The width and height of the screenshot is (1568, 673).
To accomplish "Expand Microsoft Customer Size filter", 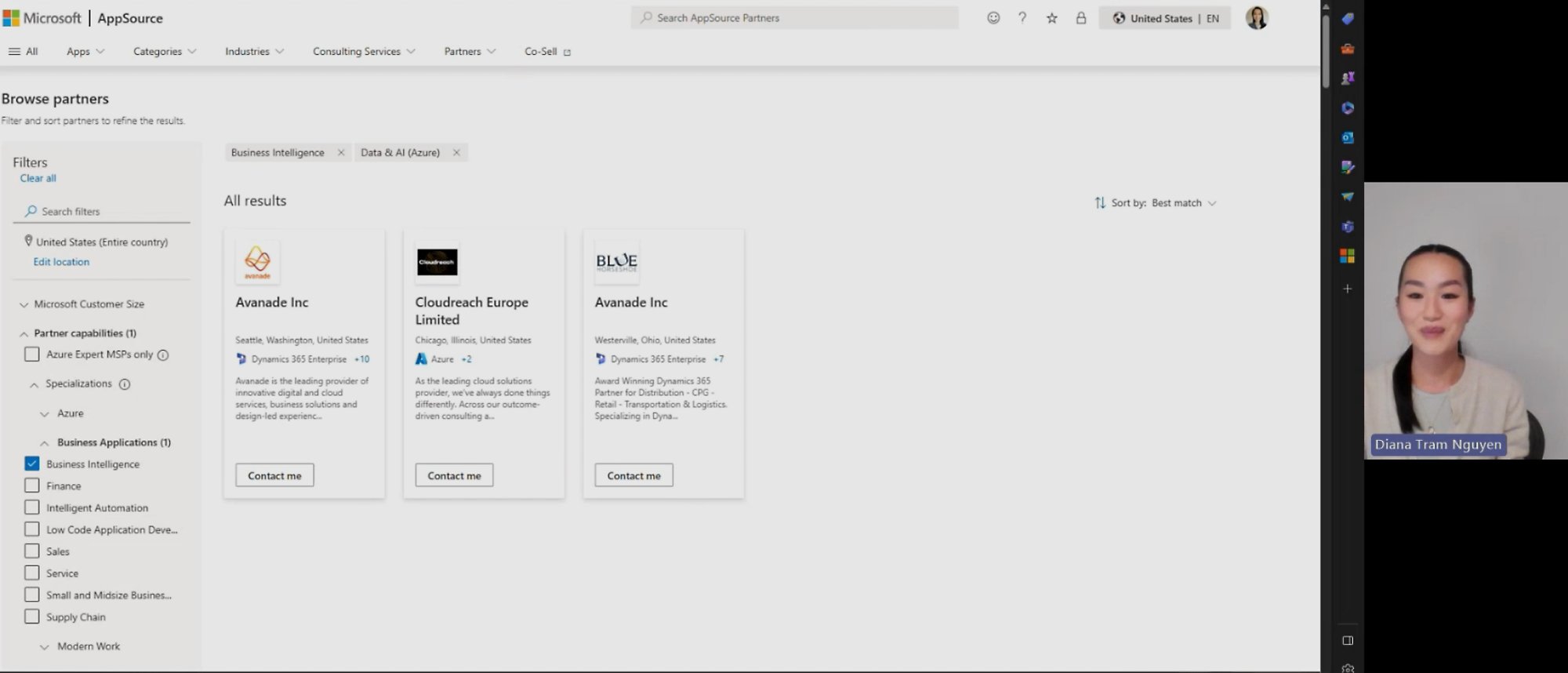I will coord(82,304).
